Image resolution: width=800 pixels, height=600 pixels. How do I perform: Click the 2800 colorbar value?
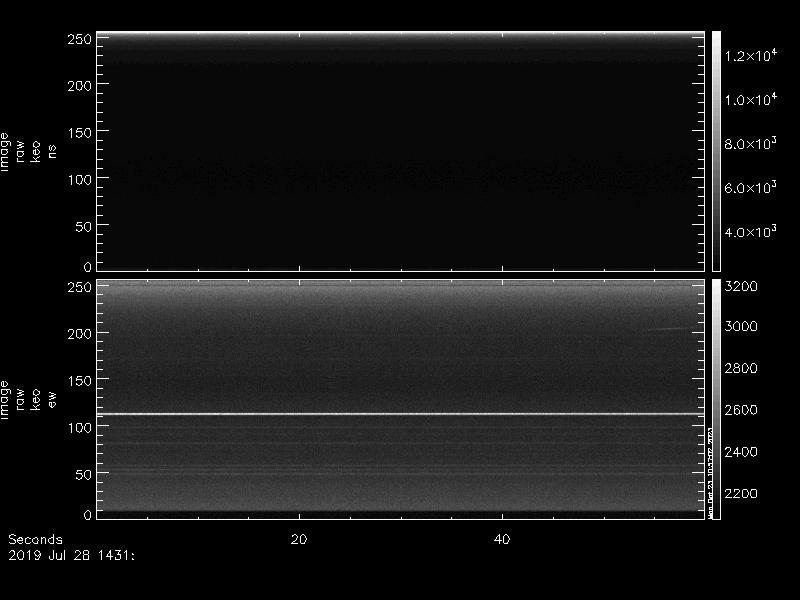click(741, 368)
